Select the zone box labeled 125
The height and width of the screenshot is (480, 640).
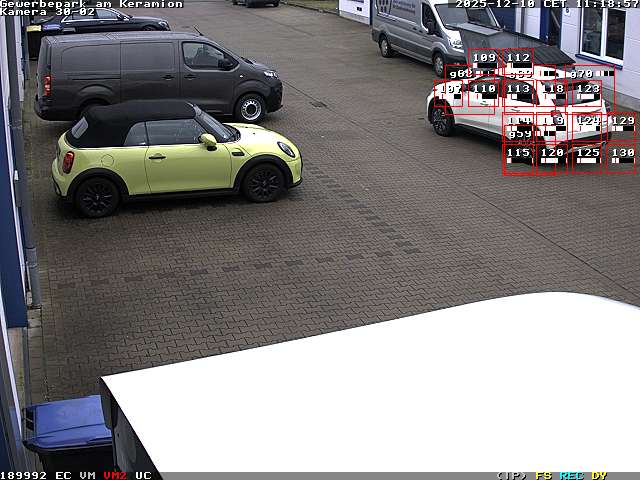tap(588, 157)
